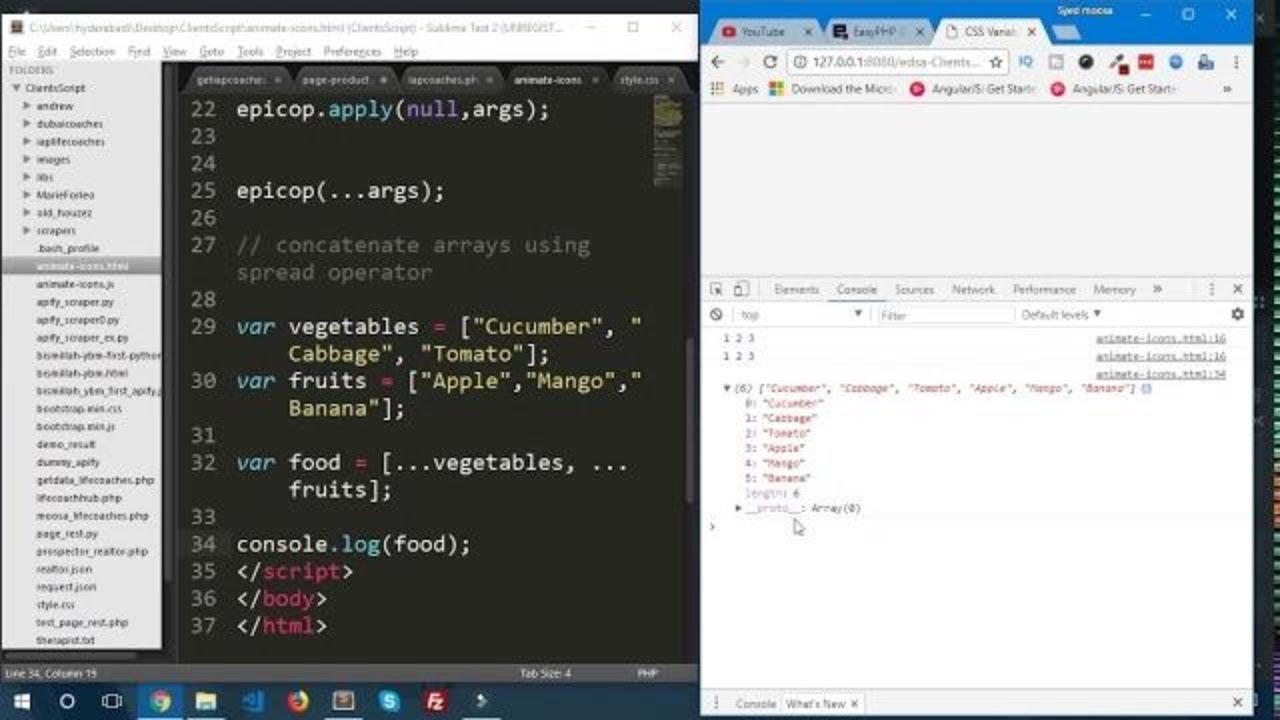Image resolution: width=1280 pixels, height=720 pixels.
Task: Collapse the ClientsScript folder
Action: tap(16, 88)
